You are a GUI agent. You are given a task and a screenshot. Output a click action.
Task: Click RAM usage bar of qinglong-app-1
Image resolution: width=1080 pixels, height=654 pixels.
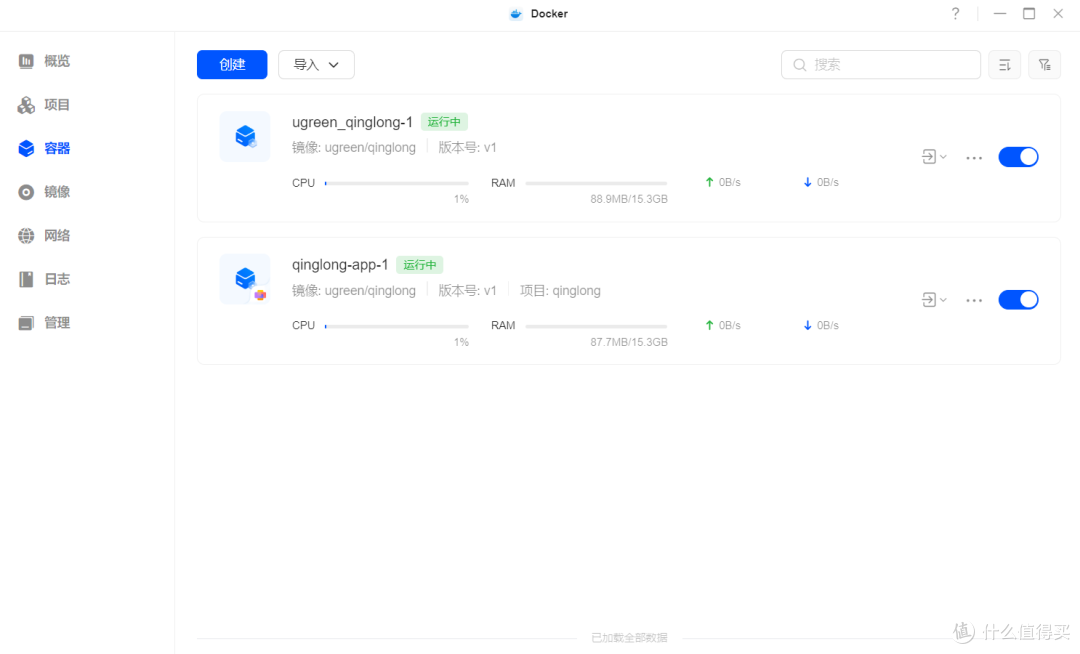pos(596,326)
